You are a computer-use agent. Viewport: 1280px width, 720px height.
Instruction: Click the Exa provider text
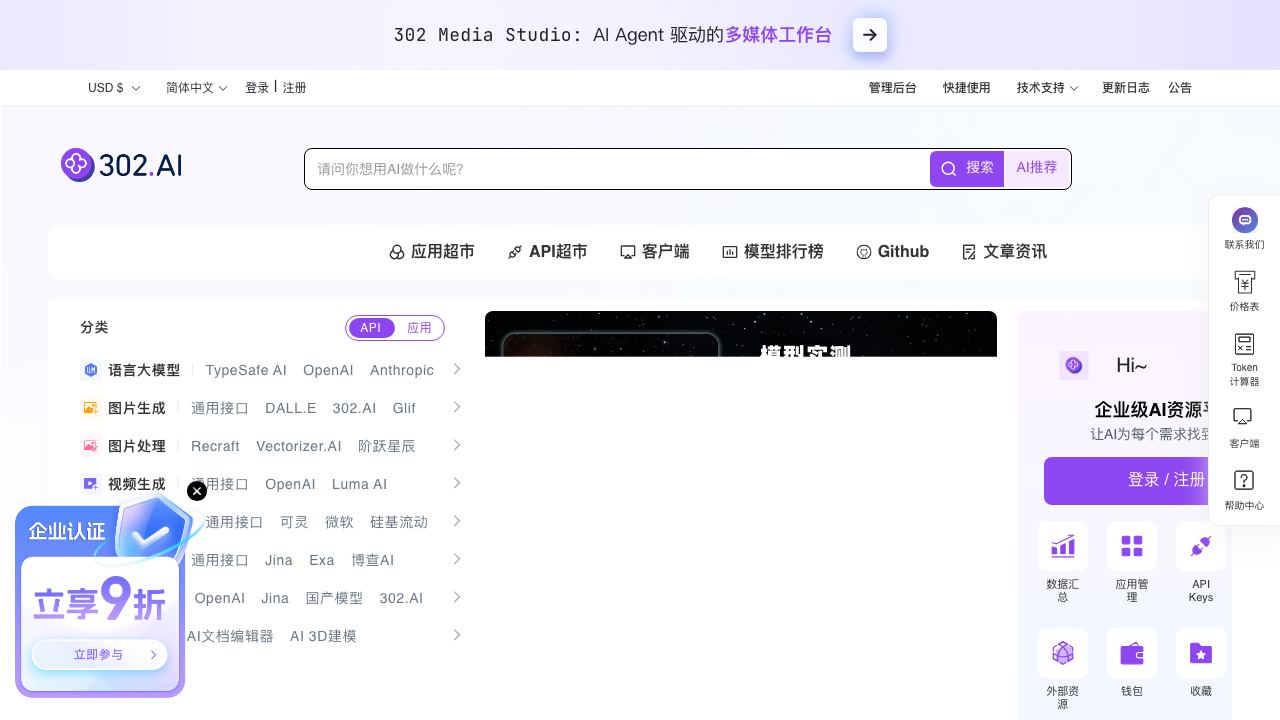click(x=322, y=560)
